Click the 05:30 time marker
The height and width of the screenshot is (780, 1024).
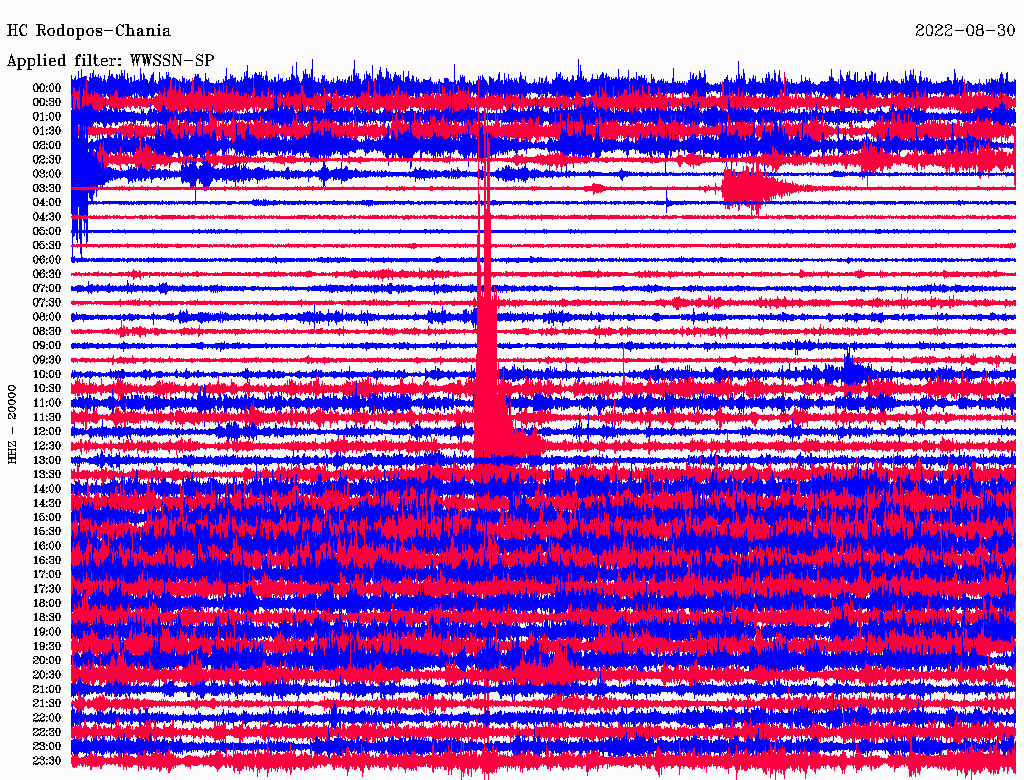point(47,245)
